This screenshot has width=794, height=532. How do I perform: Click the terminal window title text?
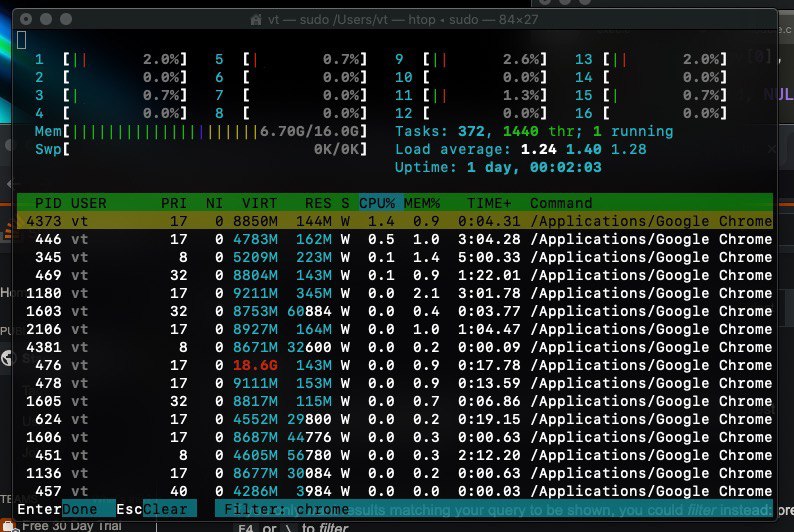coord(404,20)
